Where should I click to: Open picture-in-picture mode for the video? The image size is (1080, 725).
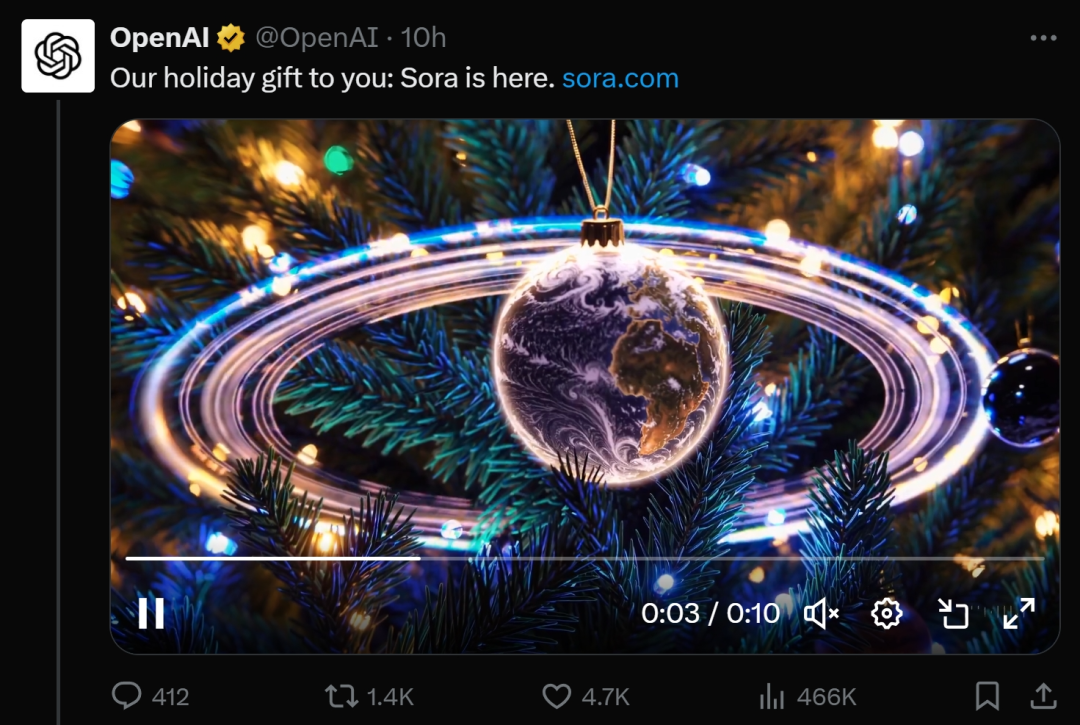[954, 614]
